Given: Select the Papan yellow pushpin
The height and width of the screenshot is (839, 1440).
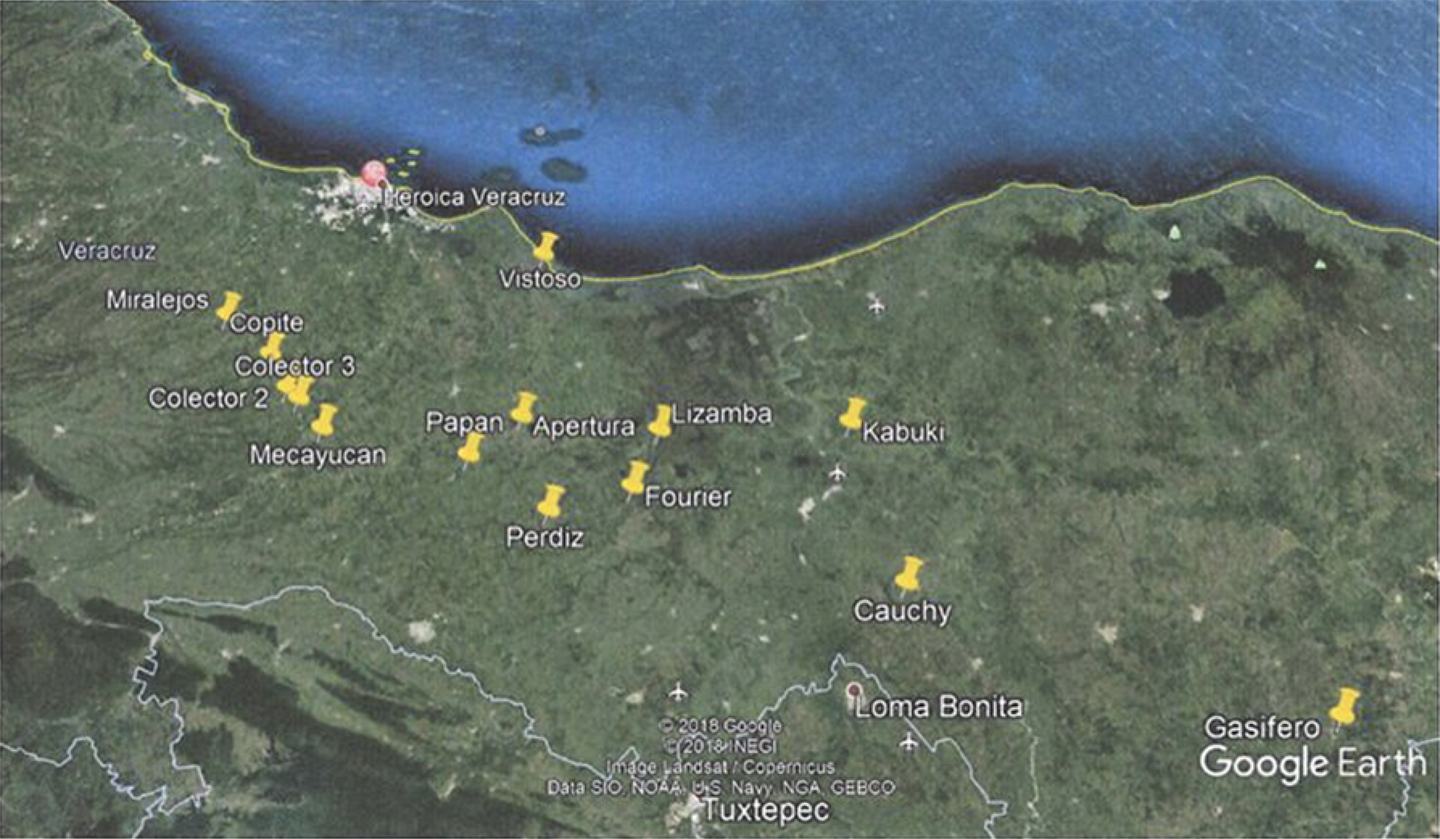Looking at the screenshot, I should 471,448.
